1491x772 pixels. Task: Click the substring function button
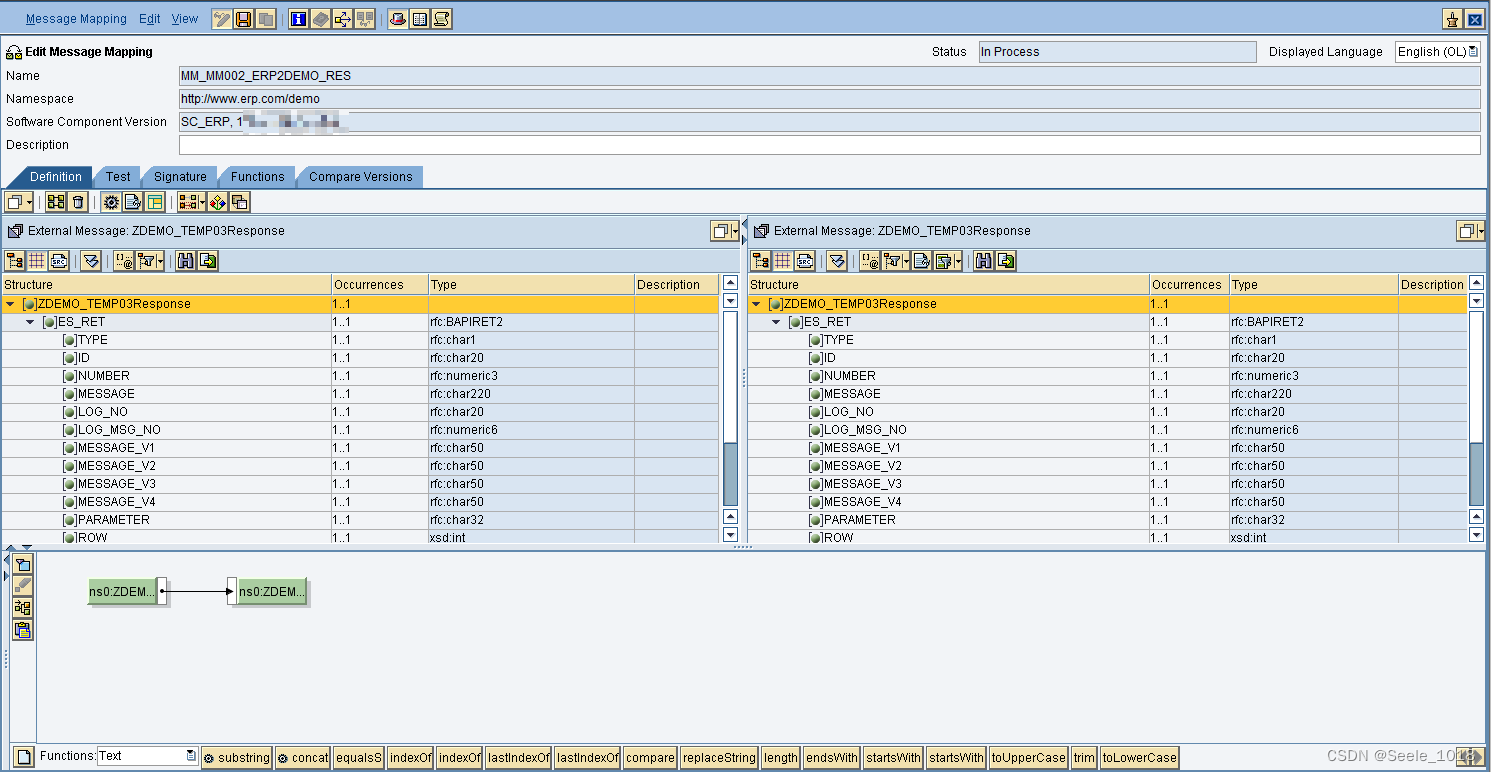point(237,757)
